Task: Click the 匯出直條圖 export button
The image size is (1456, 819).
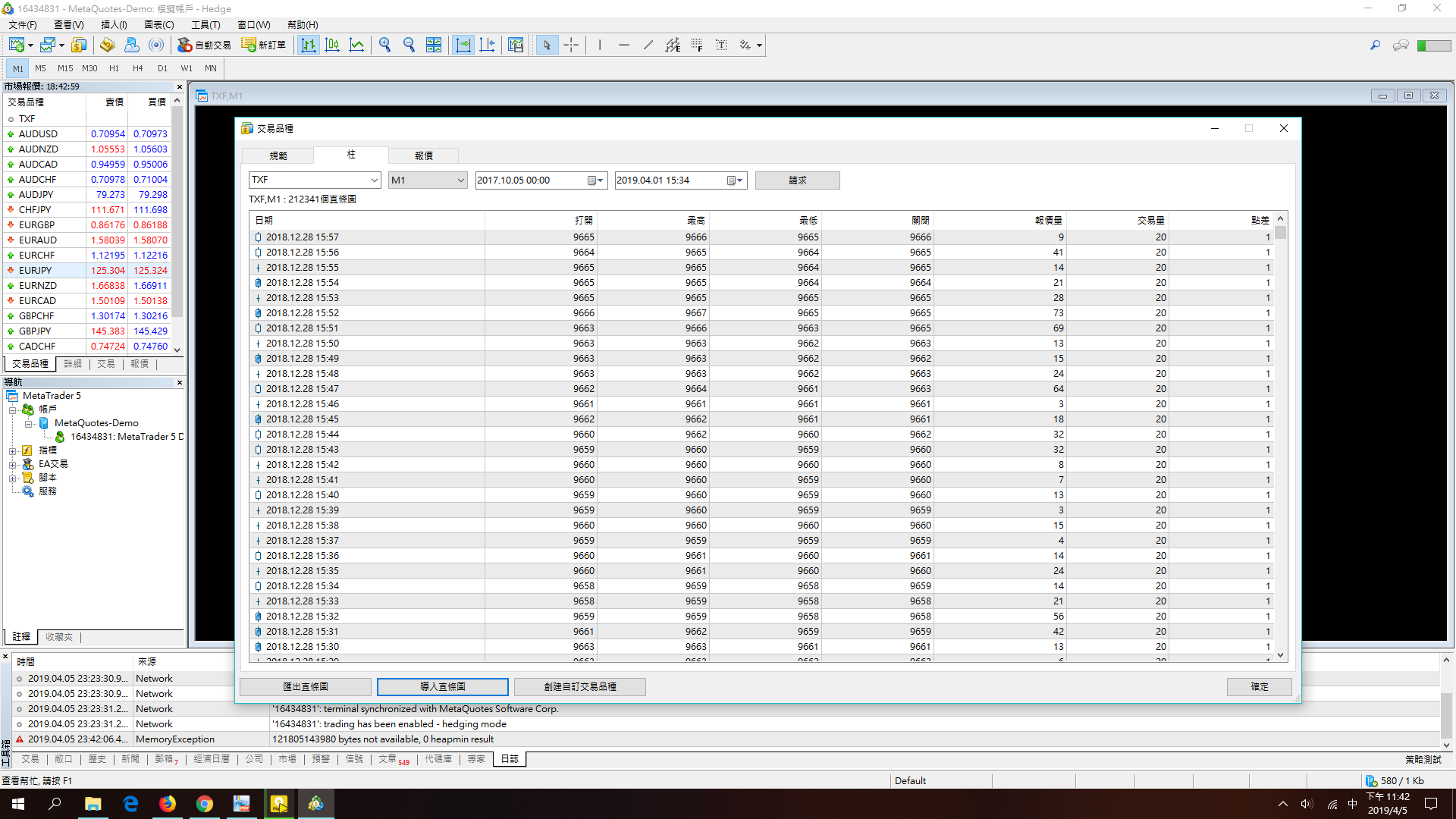Action: (306, 687)
